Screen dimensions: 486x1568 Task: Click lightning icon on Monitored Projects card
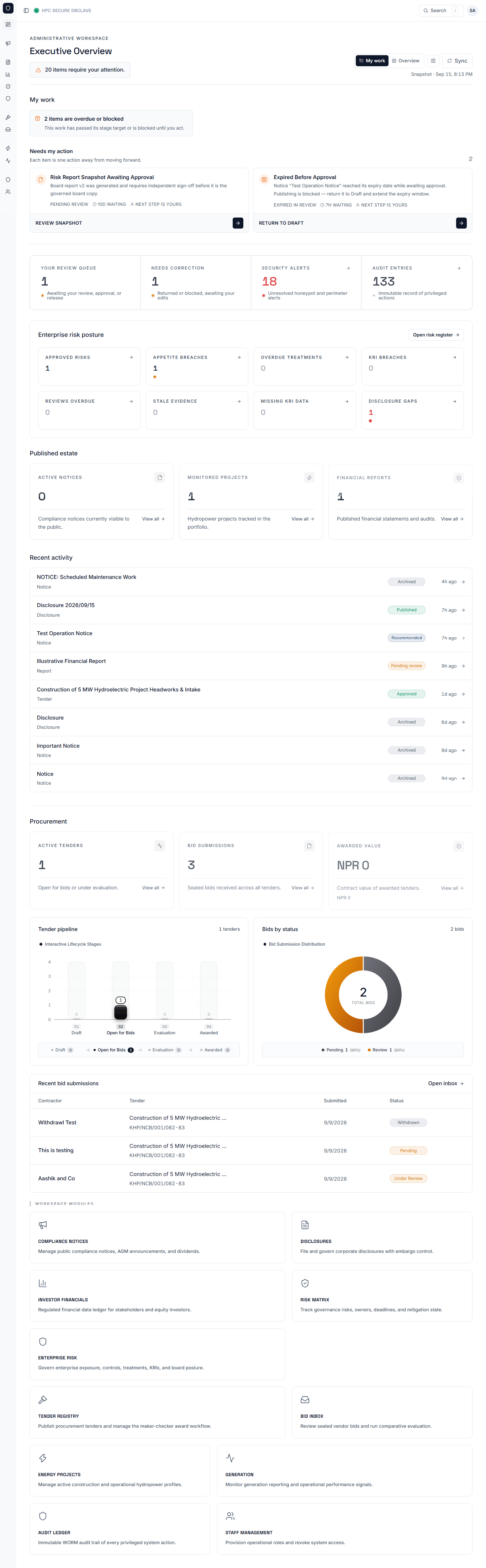click(x=309, y=478)
